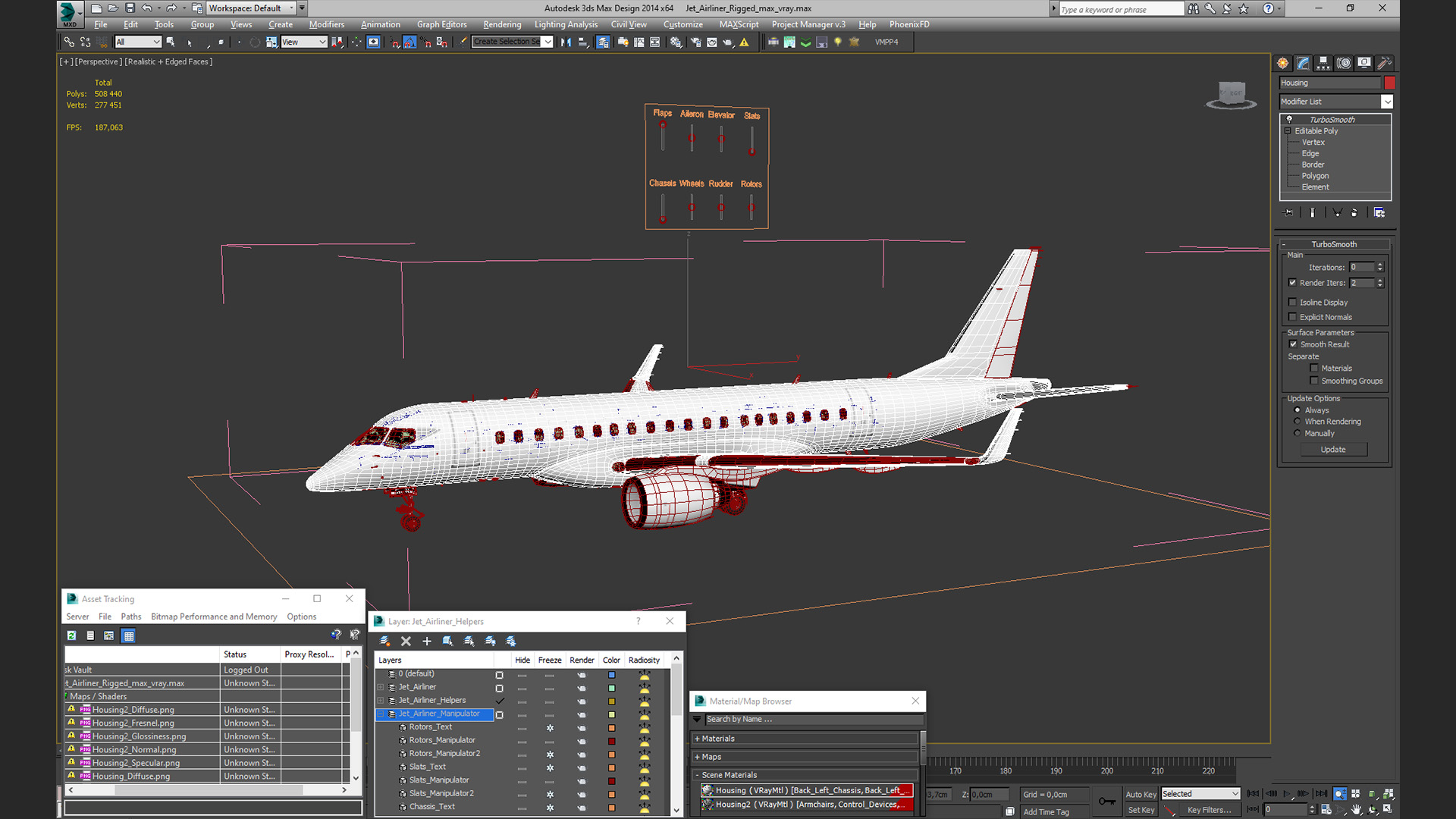Screen dimensions: 1456x819
Task: Click Remove Modifier trash icon
Action: pos(1354,213)
